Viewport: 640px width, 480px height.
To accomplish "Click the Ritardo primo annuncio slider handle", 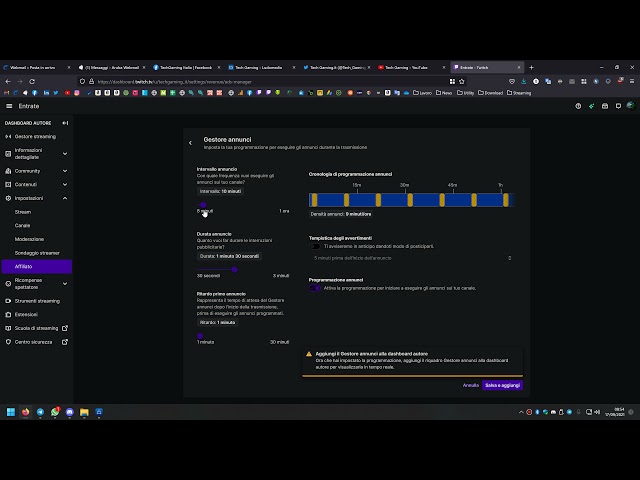I will click(200, 336).
